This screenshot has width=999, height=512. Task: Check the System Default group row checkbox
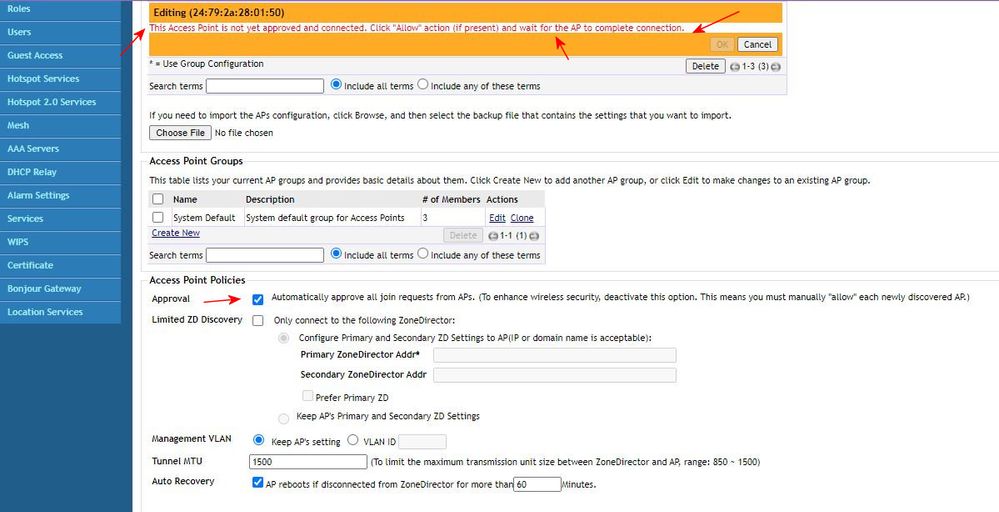(158, 217)
